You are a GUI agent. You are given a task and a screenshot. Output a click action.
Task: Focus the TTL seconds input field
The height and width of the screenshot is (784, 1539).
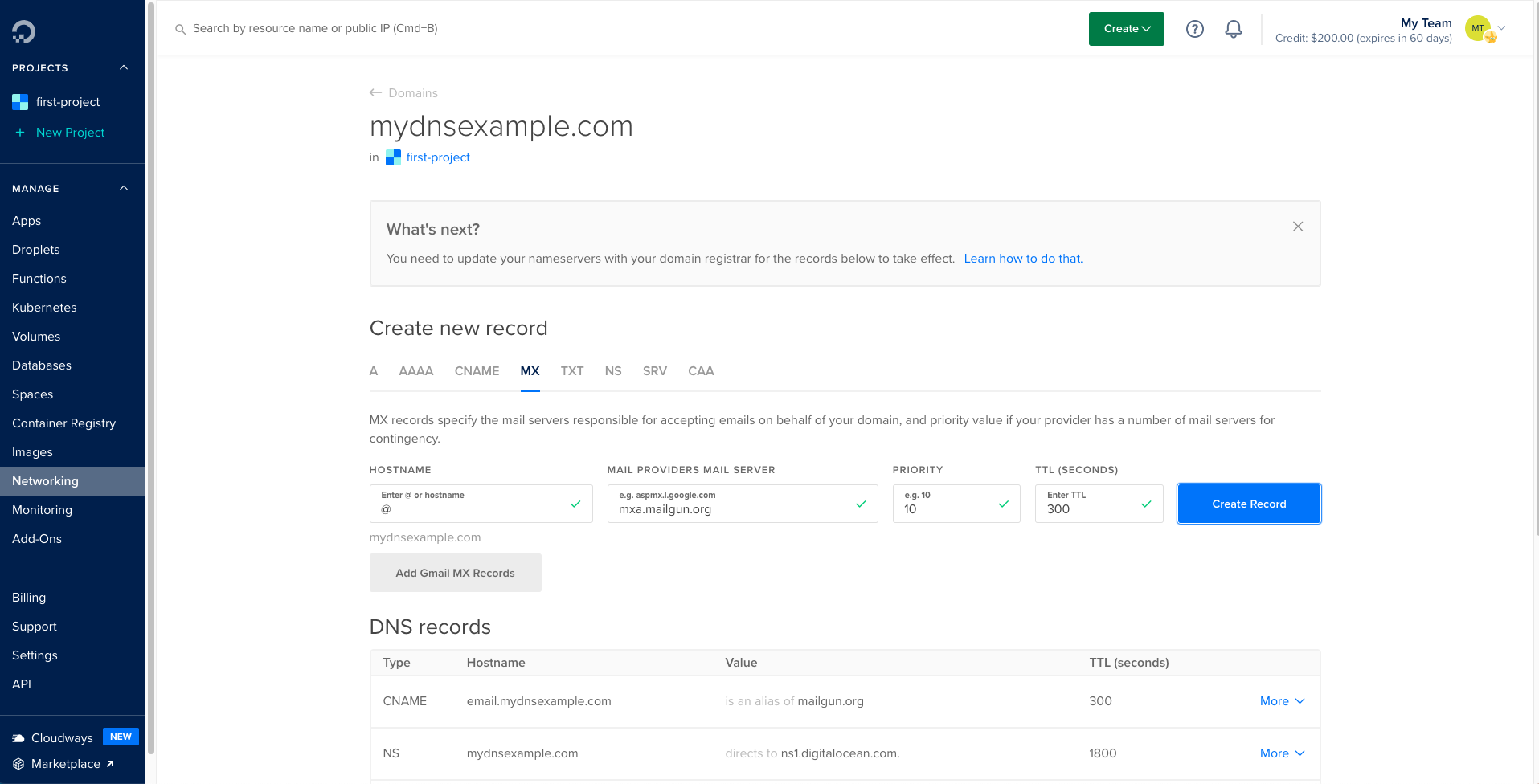(1099, 504)
